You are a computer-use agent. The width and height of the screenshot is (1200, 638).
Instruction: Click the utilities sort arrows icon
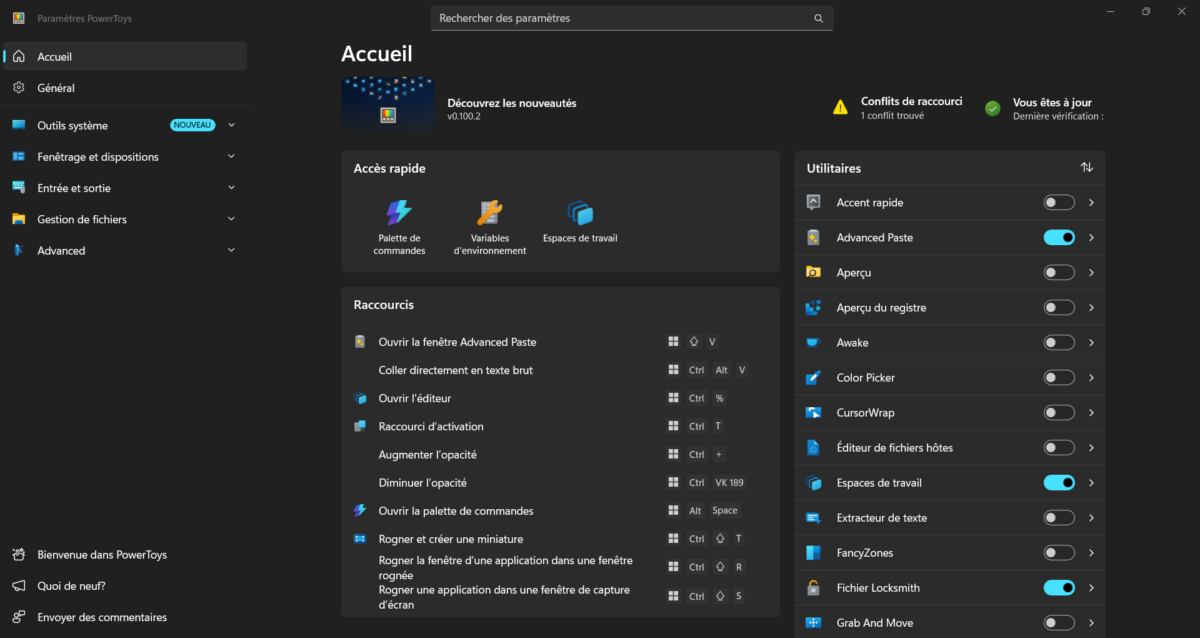[x=1087, y=168]
